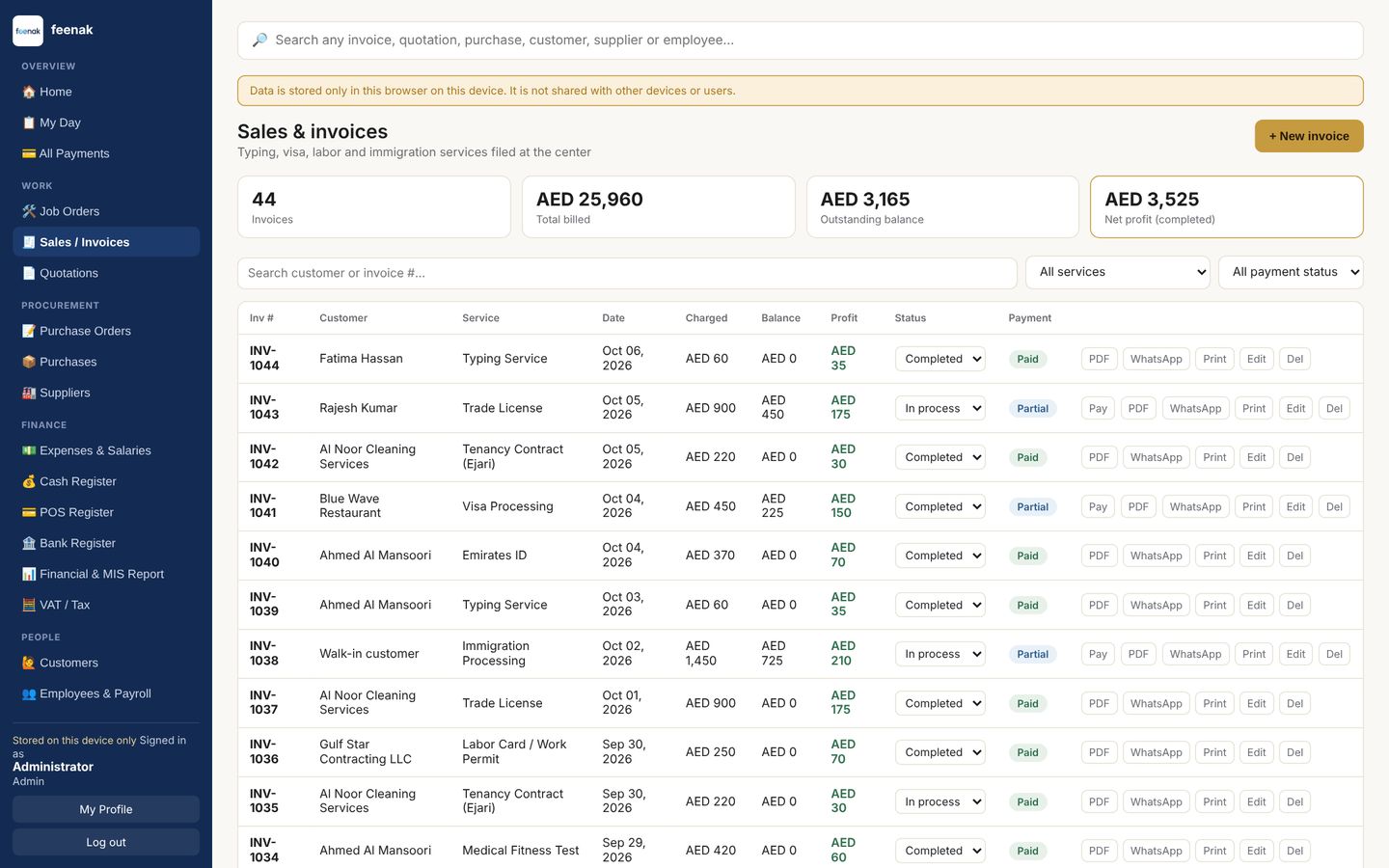Viewport: 1389px width, 868px height.
Task: Open Cash Register page
Action: tap(106, 481)
